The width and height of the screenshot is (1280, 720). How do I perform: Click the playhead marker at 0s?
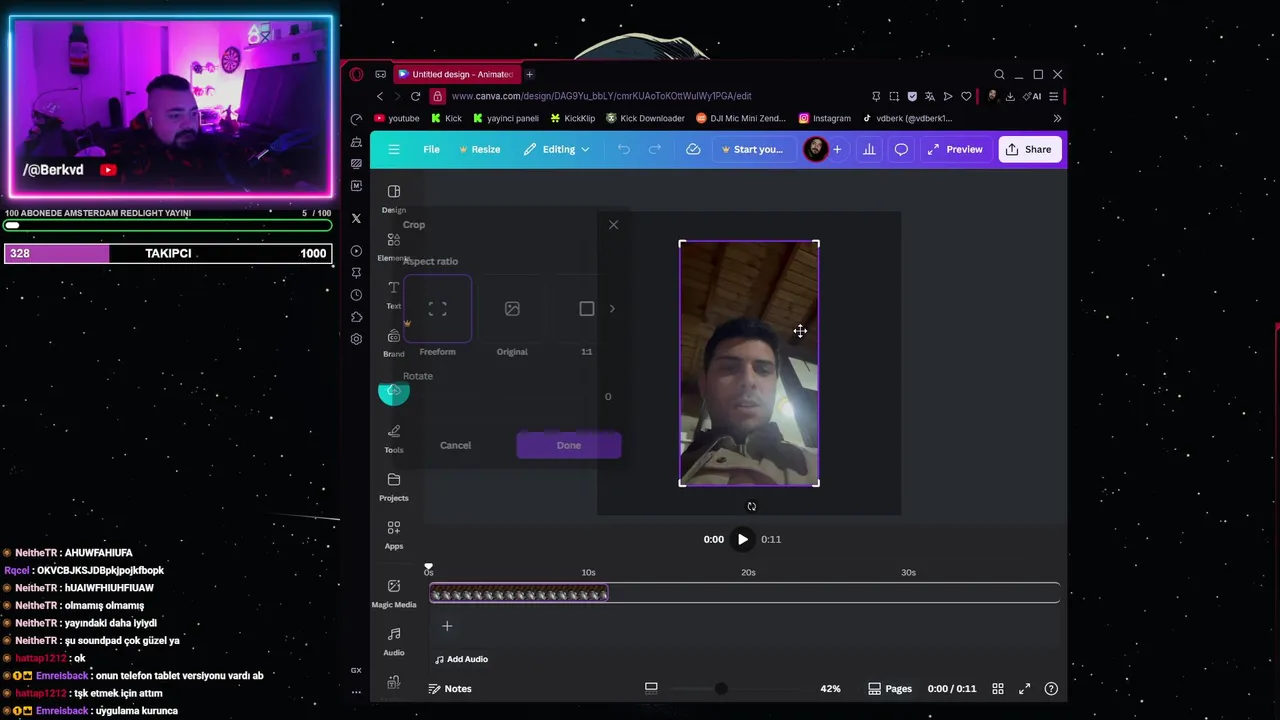click(429, 568)
